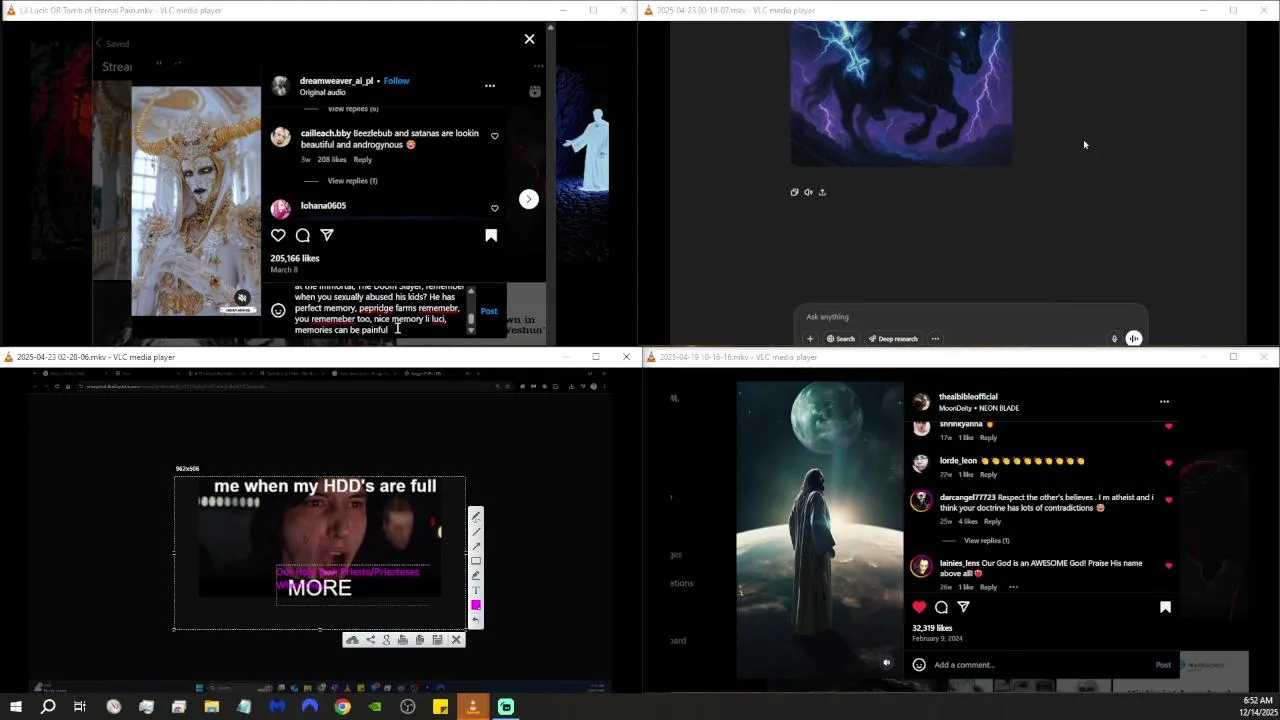
Task: Open options menu on thealbibleofficial post
Action: click(x=1164, y=402)
